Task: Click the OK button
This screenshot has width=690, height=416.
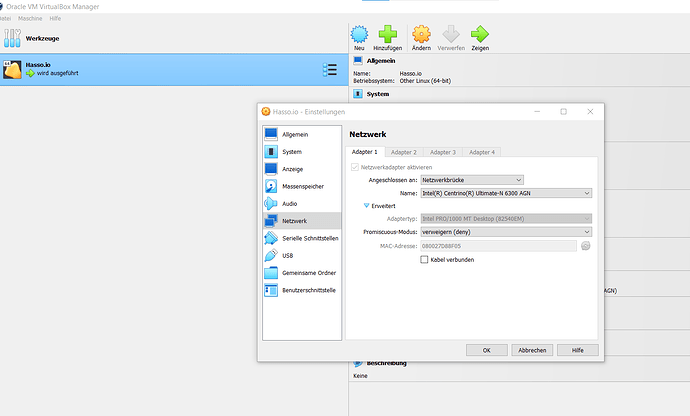Action: [487, 350]
